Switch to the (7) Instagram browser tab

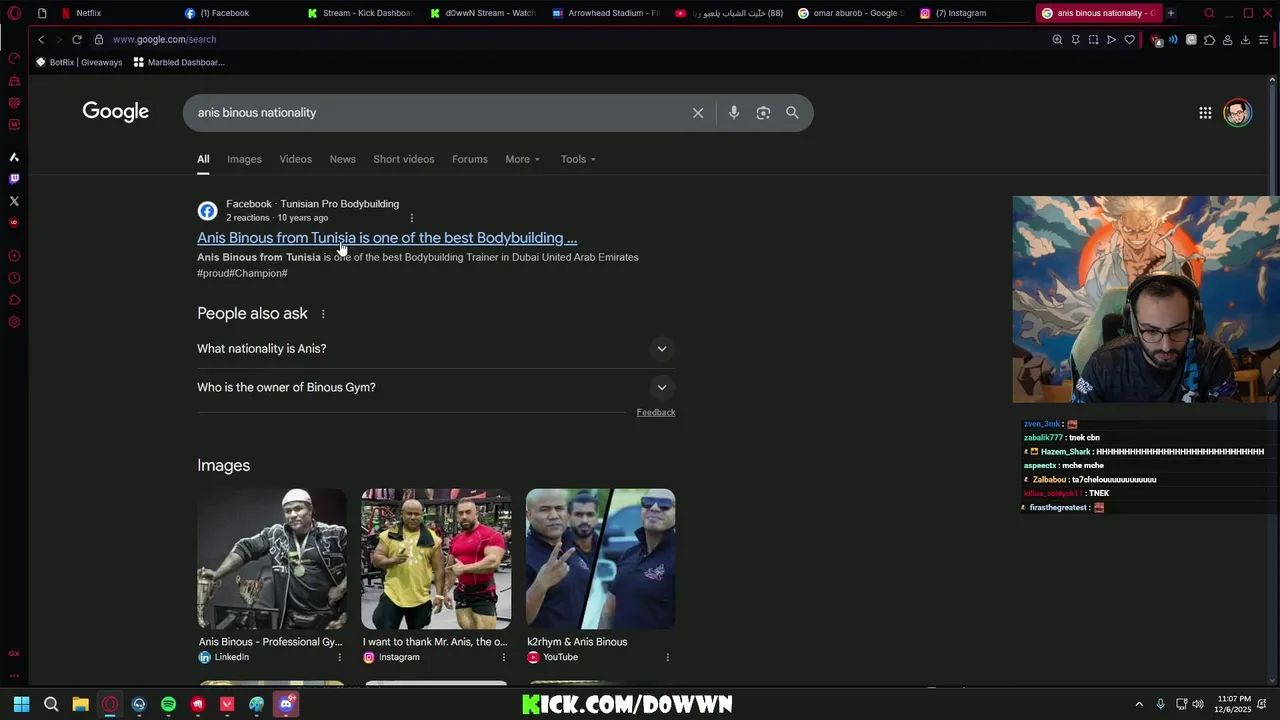point(972,13)
